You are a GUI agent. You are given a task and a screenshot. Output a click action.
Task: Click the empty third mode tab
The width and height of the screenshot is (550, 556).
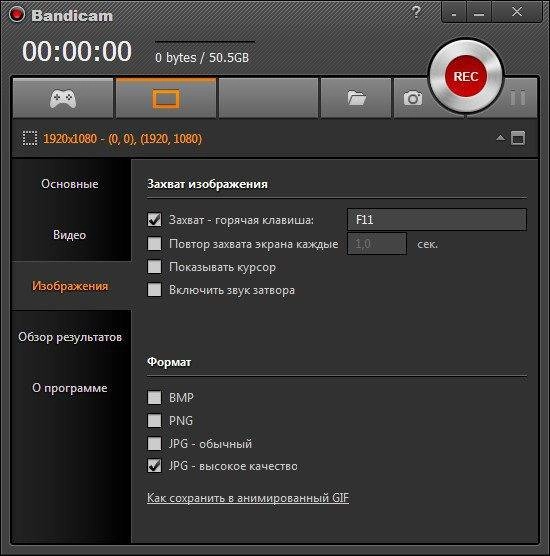pyautogui.click(x=268, y=98)
